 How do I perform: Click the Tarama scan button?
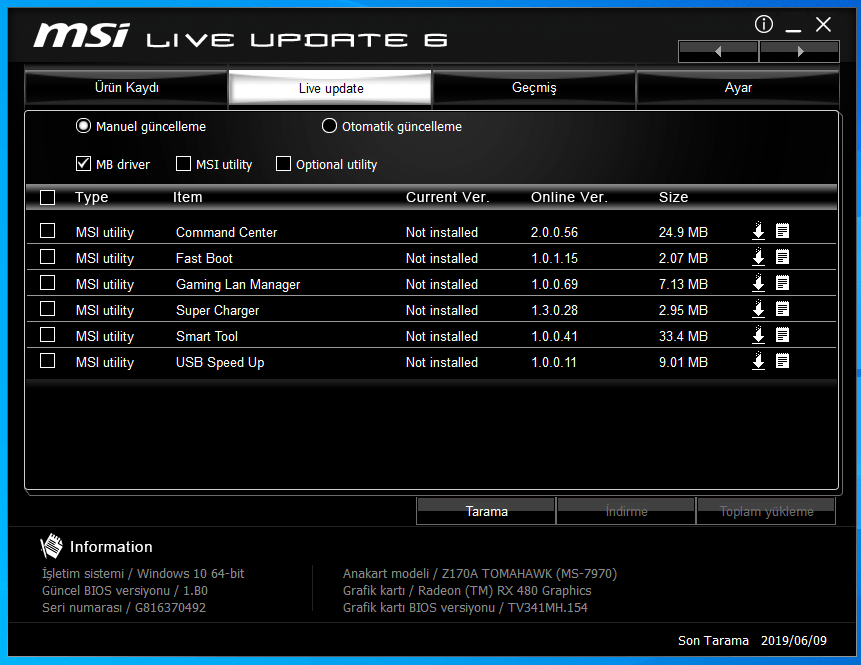click(487, 511)
